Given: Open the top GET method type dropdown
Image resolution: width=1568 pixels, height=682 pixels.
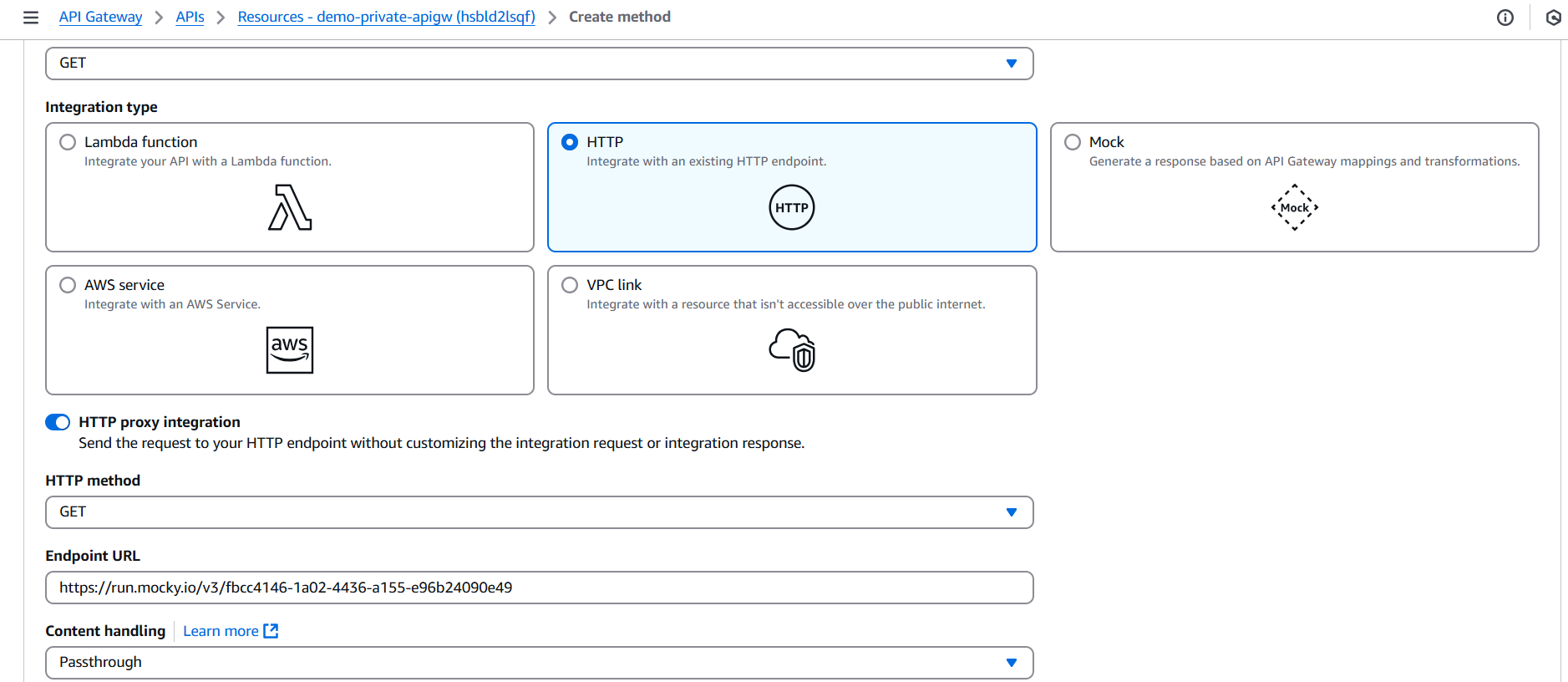Looking at the screenshot, I should click(x=540, y=64).
